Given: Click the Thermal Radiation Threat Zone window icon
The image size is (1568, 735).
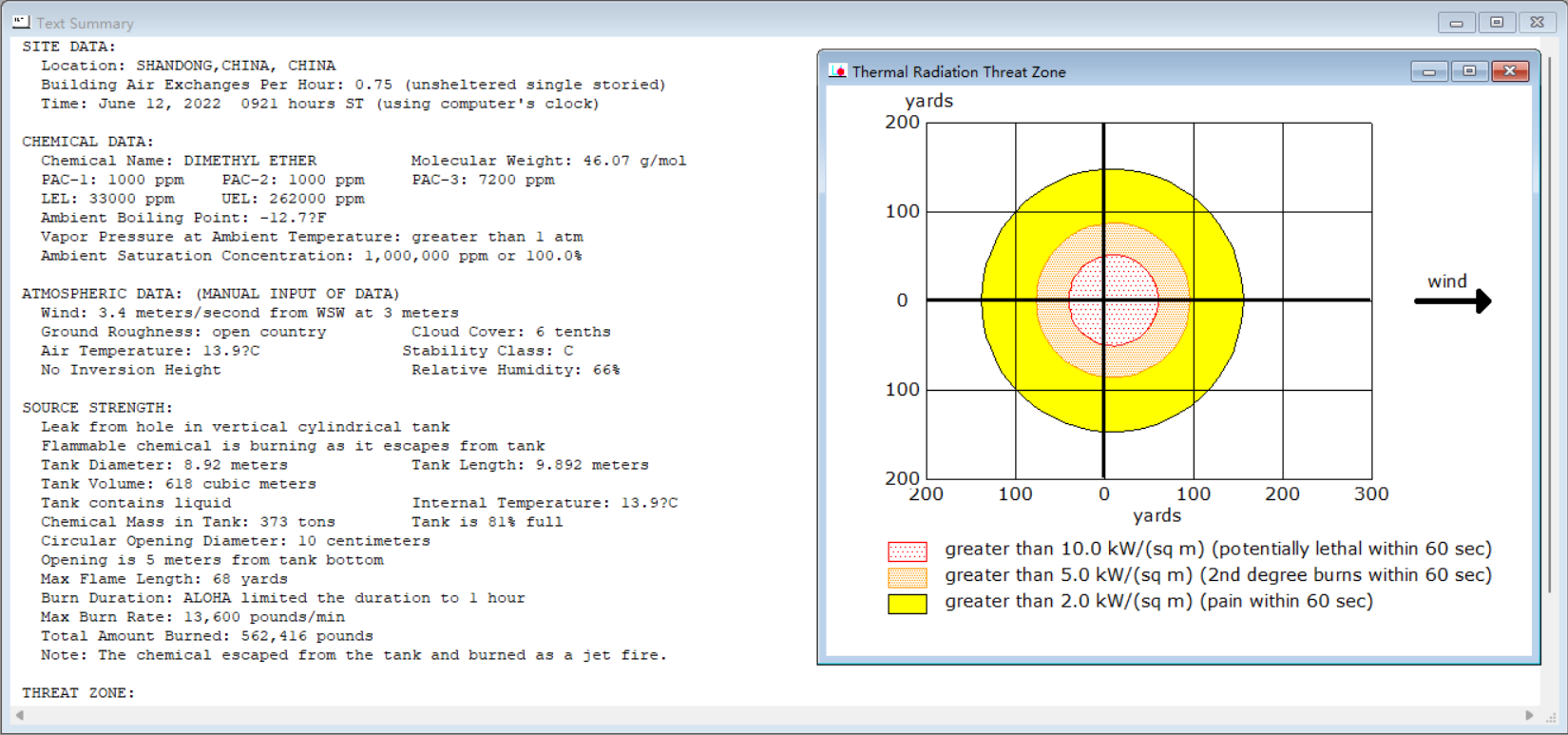Looking at the screenshot, I should (x=837, y=71).
